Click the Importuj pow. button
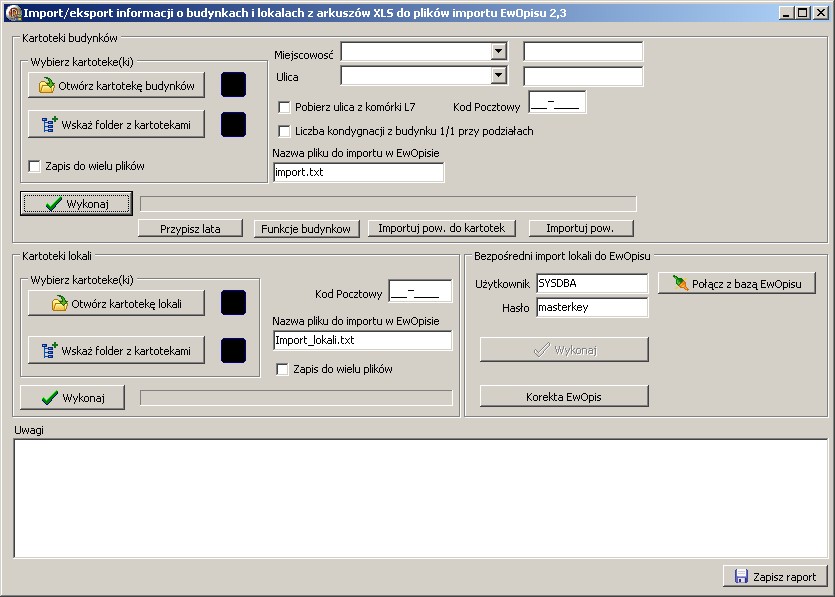The image size is (835, 597). click(x=581, y=228)
